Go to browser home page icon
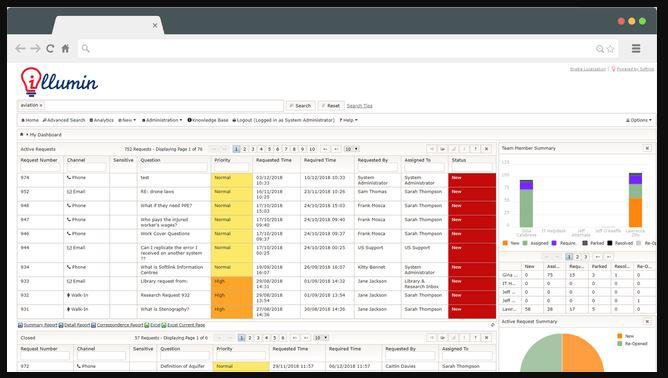 (x=65, y=49)
